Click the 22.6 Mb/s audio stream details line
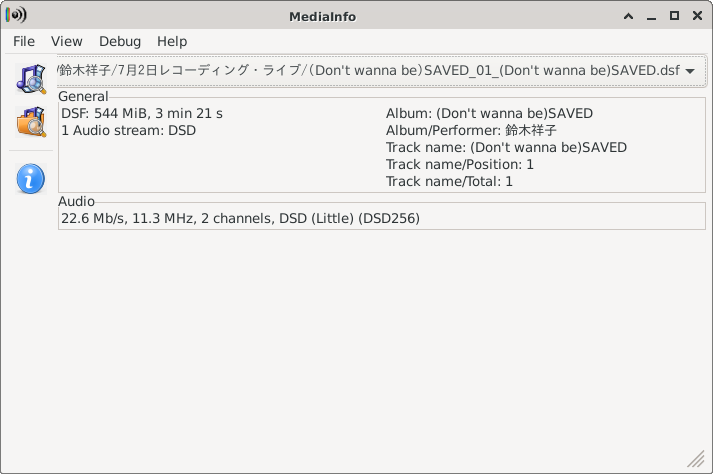Image resolution: width=713 pixels, height=474 pixels. 240,217
